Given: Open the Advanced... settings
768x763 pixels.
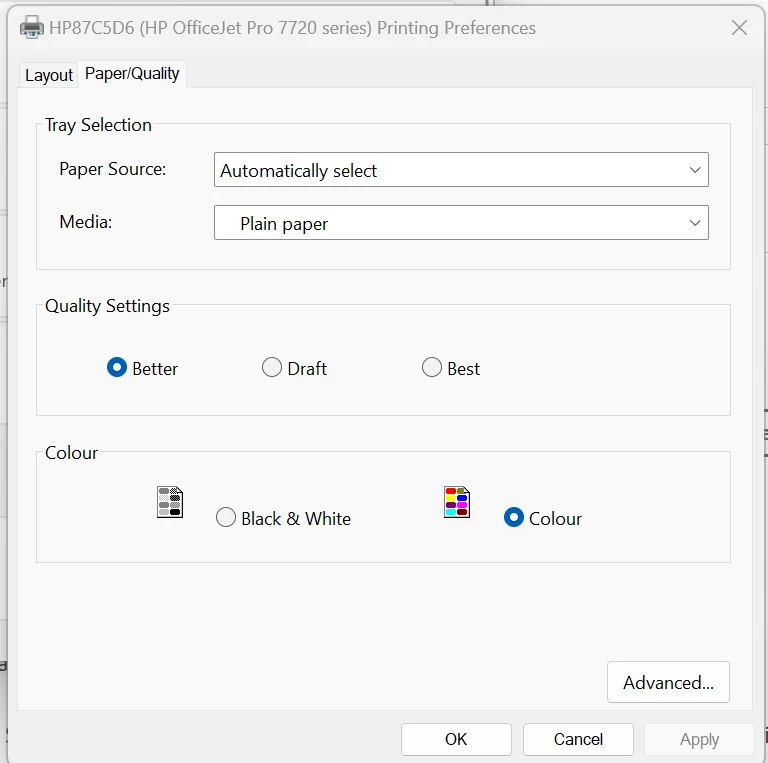Looking at the screenshot, I should pyautogui.click(x=668, y=682).
